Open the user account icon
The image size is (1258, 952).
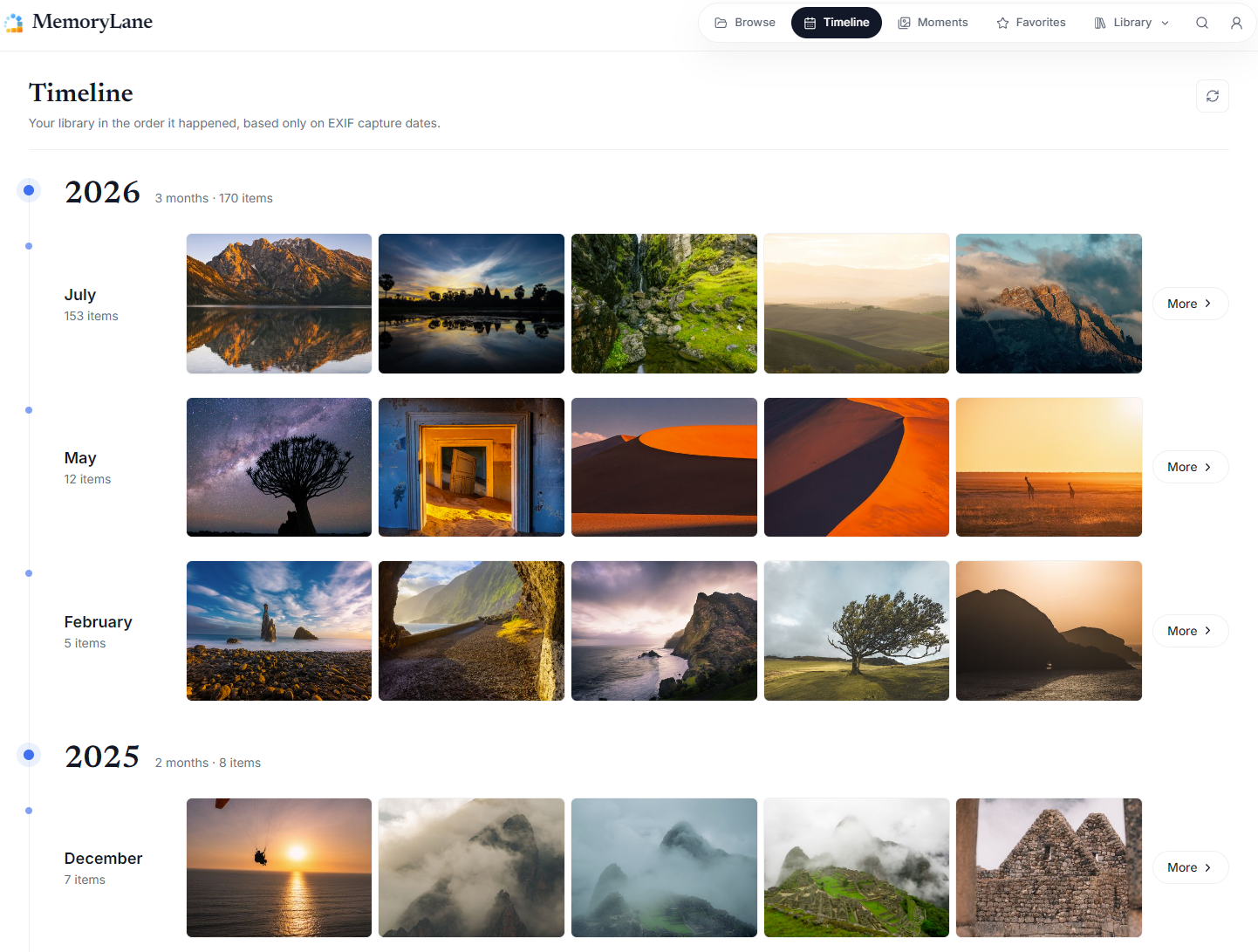coord(1236,23)
